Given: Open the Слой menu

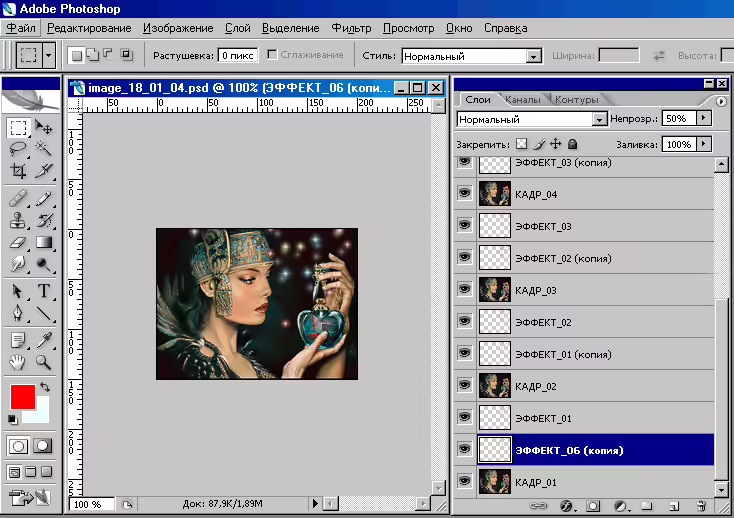Looking at the screenshot, I should [x=238, y=28].
